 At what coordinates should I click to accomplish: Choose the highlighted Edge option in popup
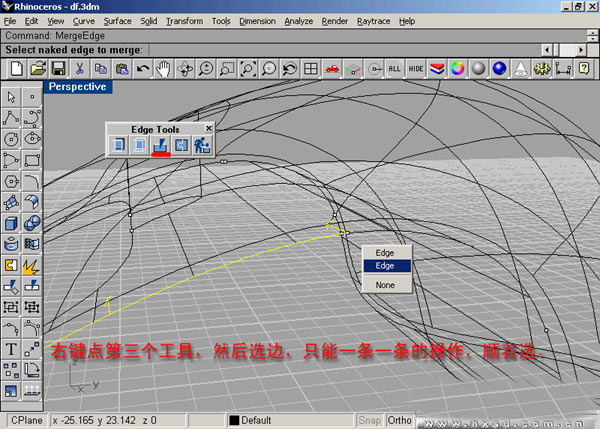pyautogui.click(x=385, y=266)
